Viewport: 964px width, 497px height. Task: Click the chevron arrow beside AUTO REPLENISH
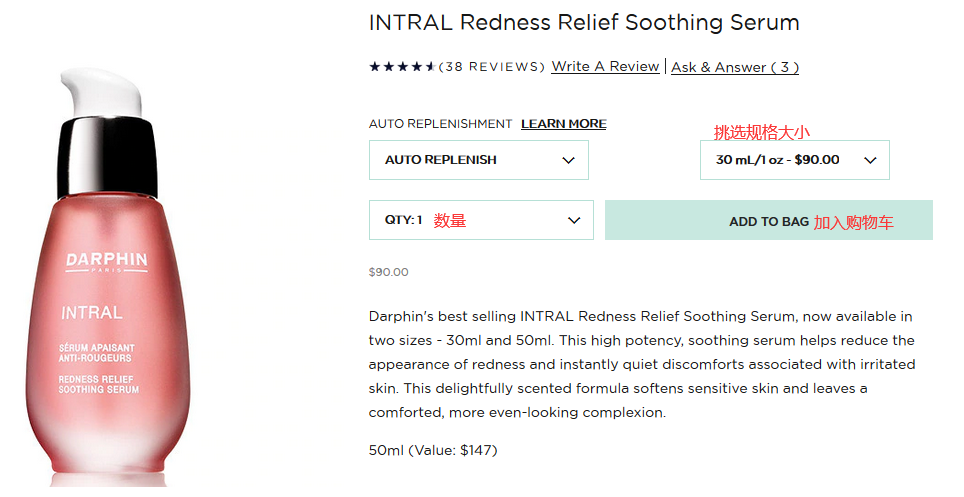(568, 160)
